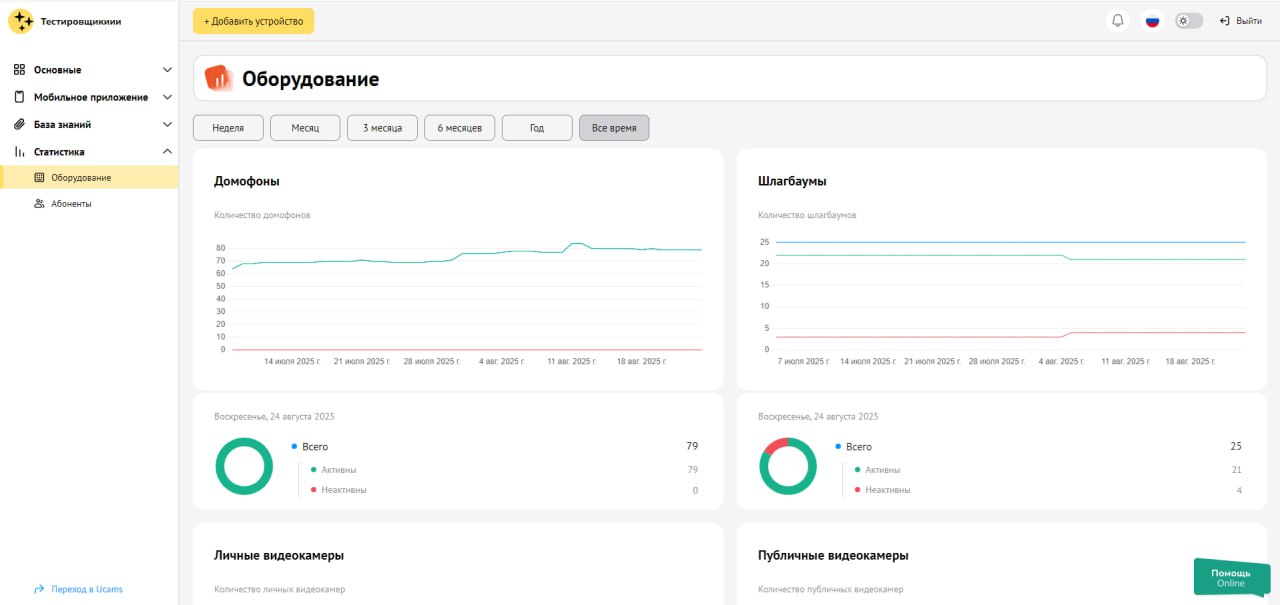This screenshot has width=1280, height=605.
Task: Open the Помощь Online chat widget
Action: (x=1230, y=578)
